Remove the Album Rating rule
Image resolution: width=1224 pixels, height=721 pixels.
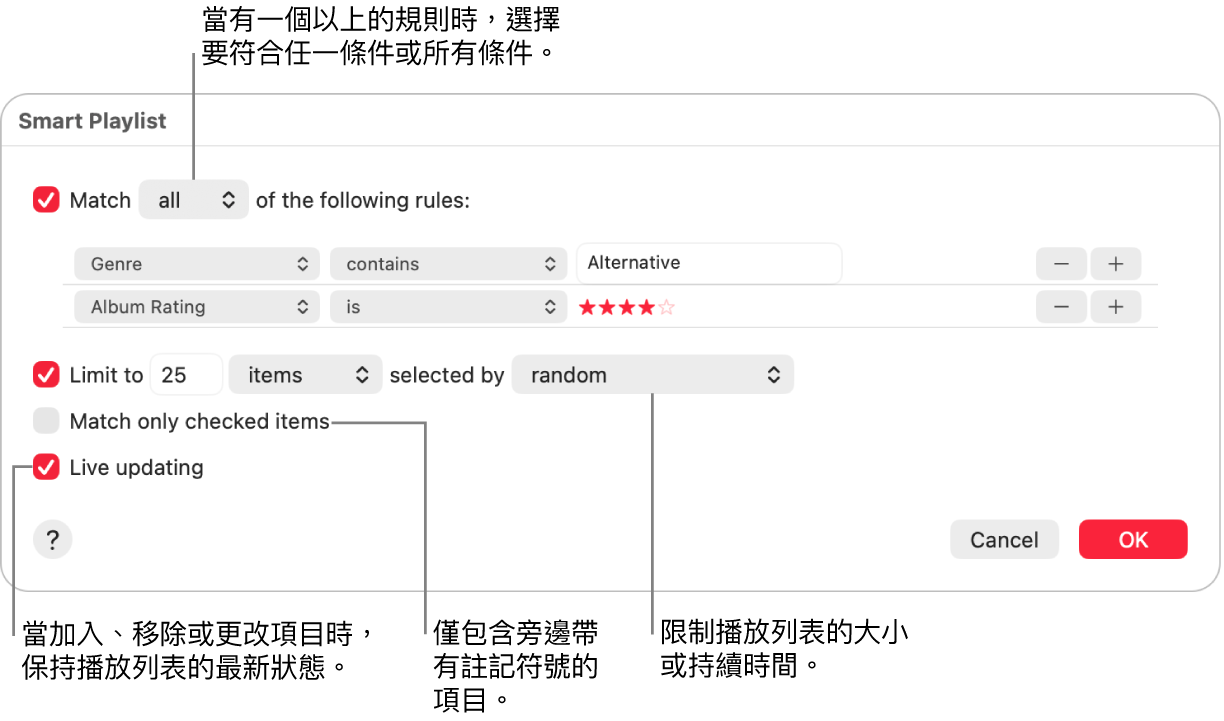click(1061, 307)
